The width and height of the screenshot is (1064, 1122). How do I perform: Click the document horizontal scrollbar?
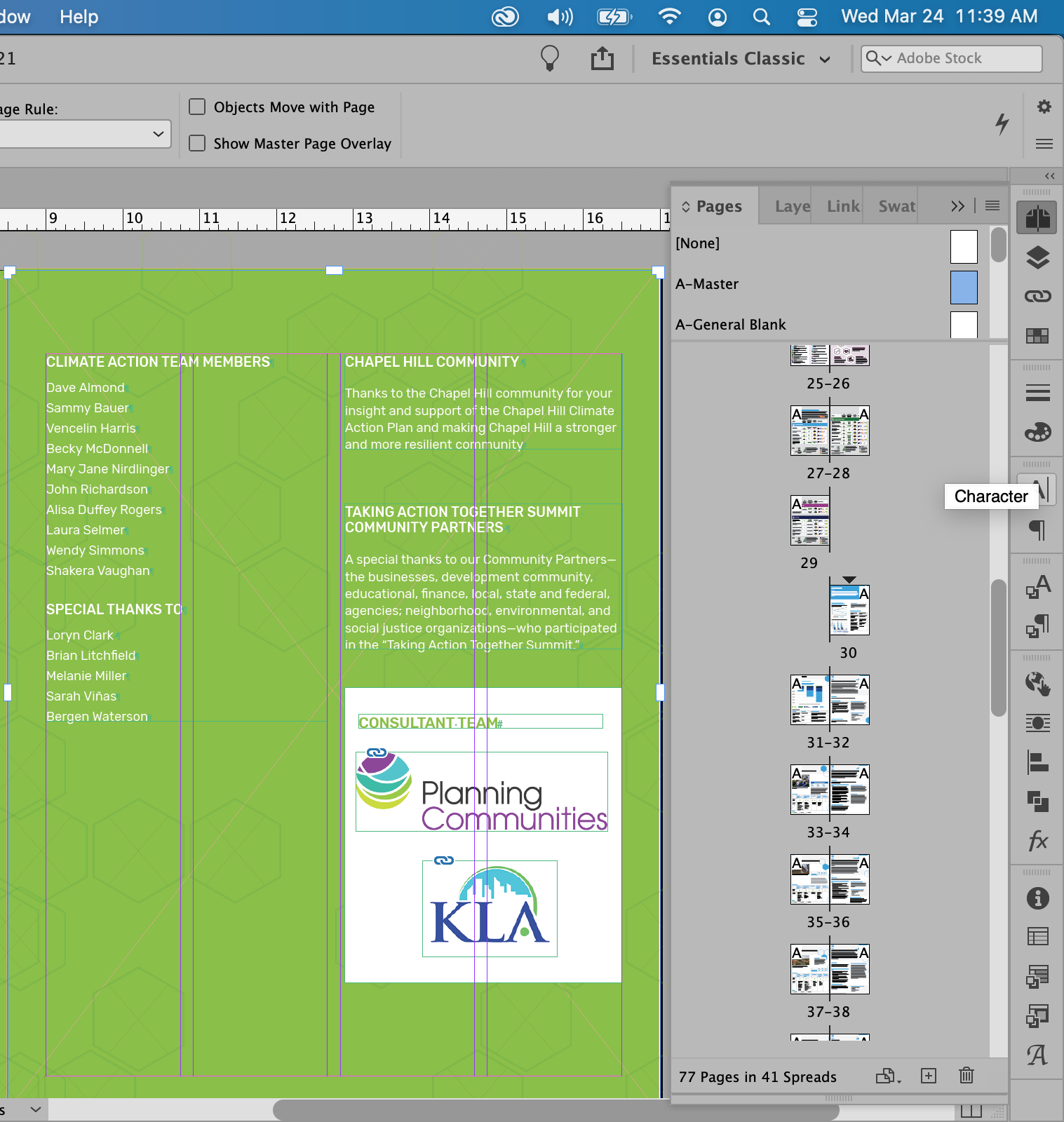click(x=555, y=1110)
